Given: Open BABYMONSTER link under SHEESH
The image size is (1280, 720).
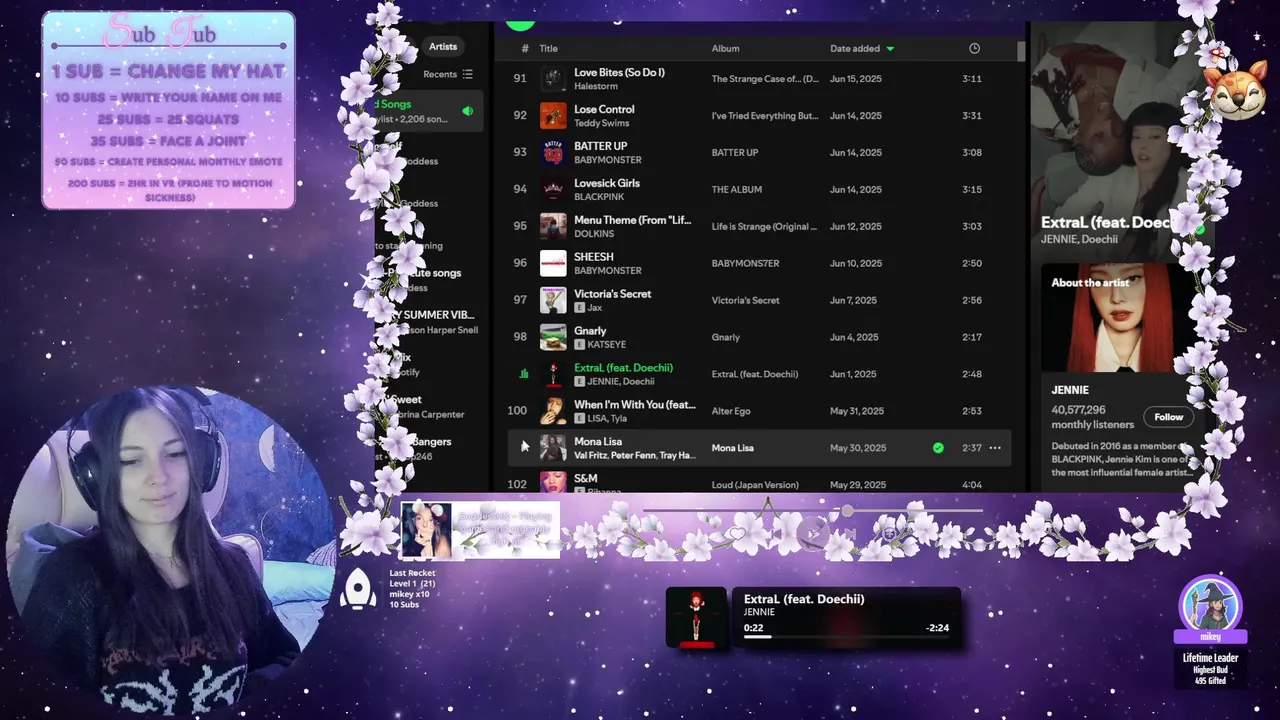Looking at the screenshot, I should click(608, 271).
